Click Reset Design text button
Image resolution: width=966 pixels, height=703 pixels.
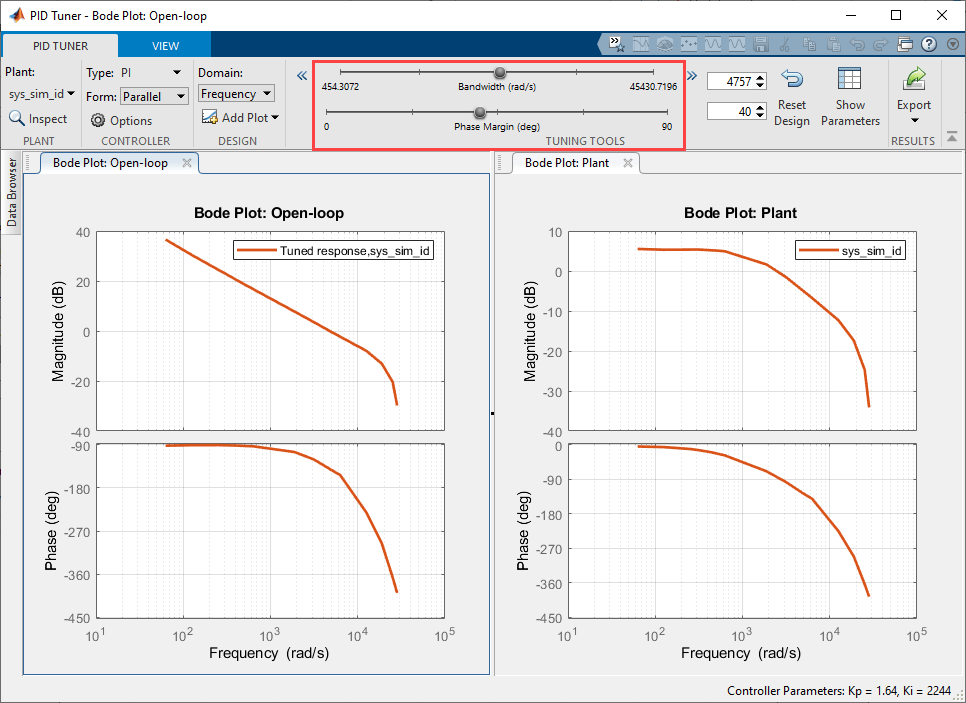tap(792, 113)
